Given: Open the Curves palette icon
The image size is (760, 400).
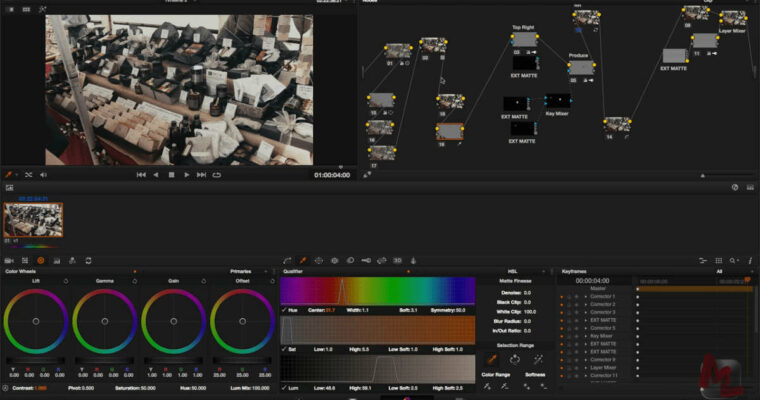Looking at the screenshot, I should pyautogui.click(x=285, y=260).
